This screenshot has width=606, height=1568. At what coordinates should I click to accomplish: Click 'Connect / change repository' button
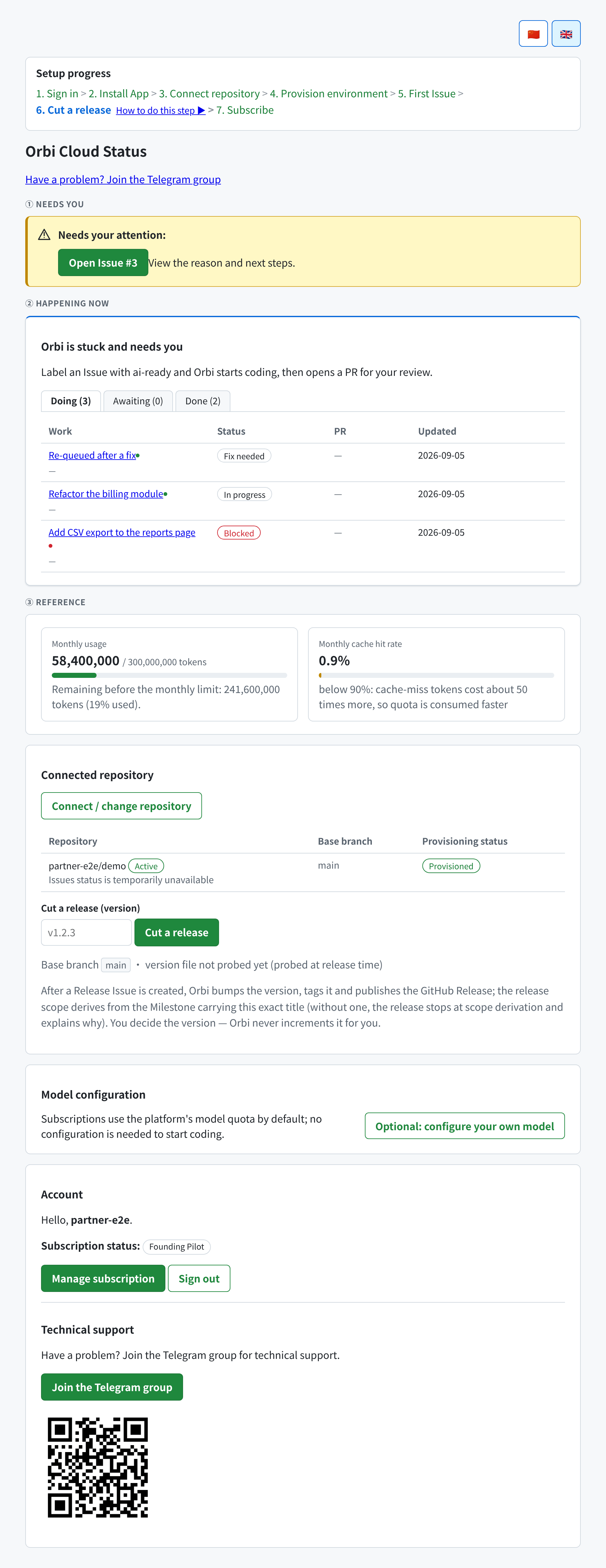point(121,806)
